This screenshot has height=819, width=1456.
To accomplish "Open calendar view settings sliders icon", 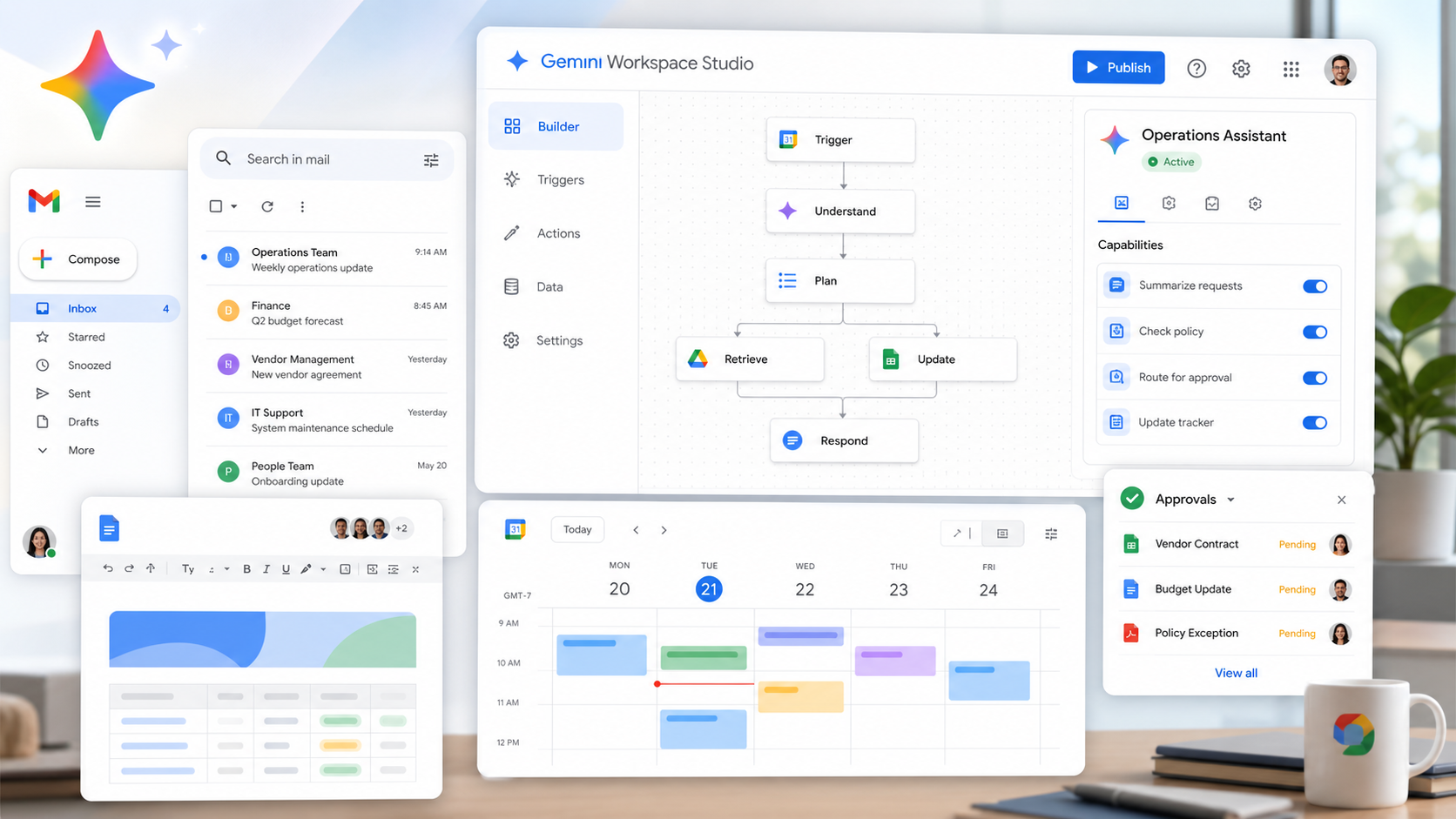I will 1051,534.
